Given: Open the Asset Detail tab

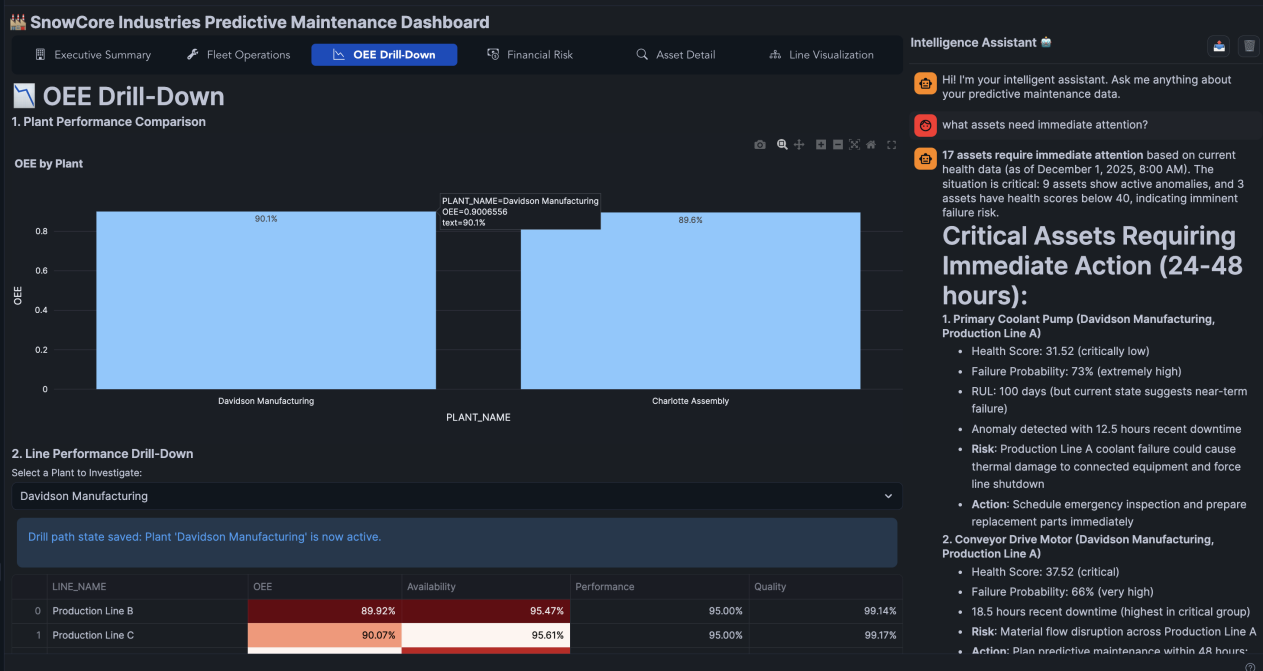Looking at the screenshot, I should coord(675,55).
